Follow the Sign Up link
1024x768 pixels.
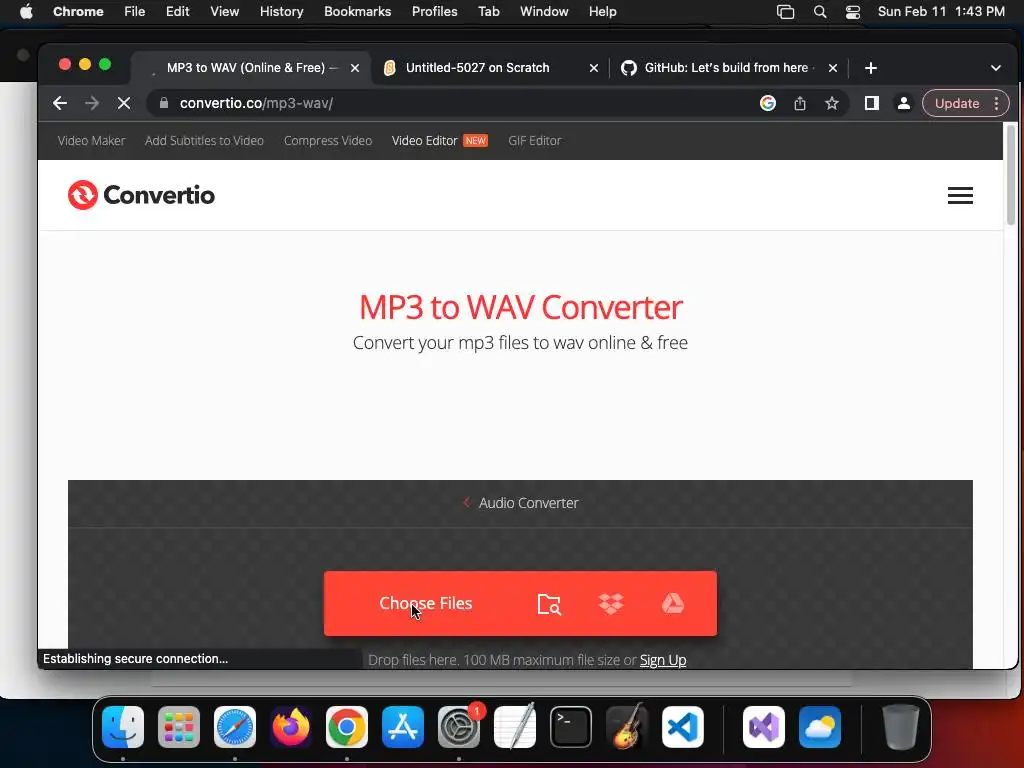click(x=663, y=660)
